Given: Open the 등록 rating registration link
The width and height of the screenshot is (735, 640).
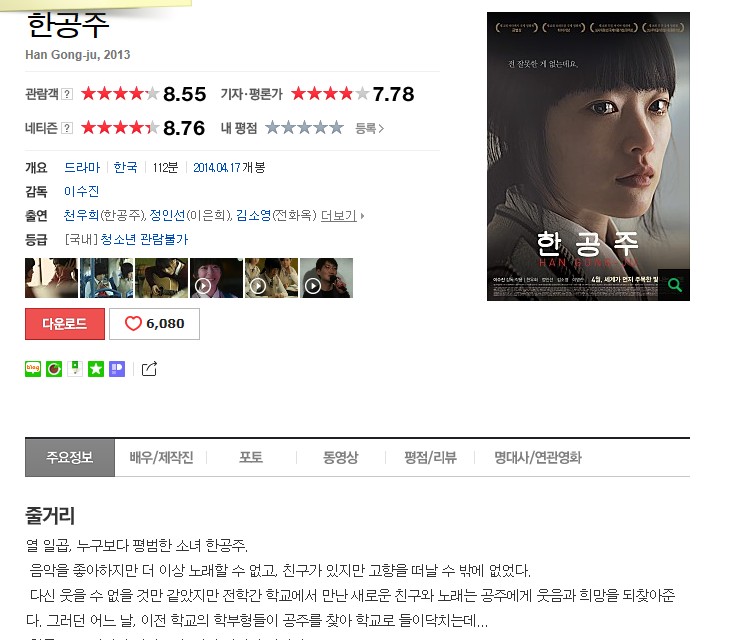Looking at the screenshot, I should pyautogui.click(x=369, y=128).
